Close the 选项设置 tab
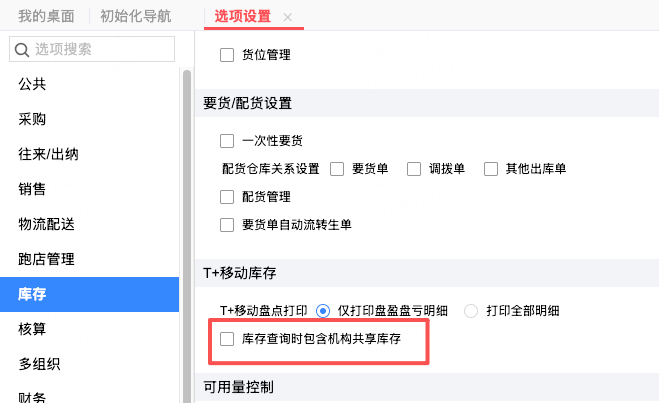 click(288, 17)
